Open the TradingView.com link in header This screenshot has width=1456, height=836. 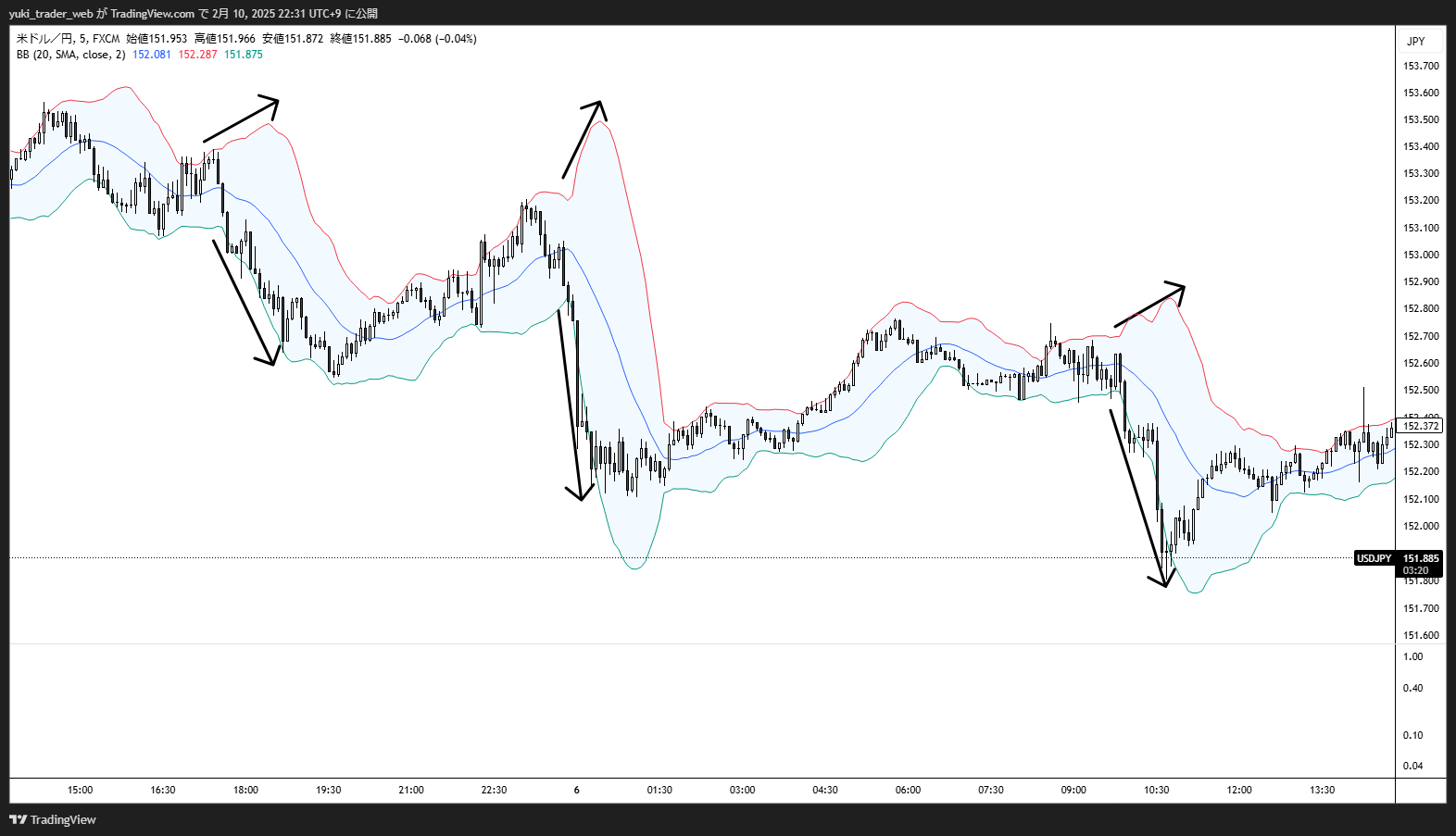(x=152, y=13)
